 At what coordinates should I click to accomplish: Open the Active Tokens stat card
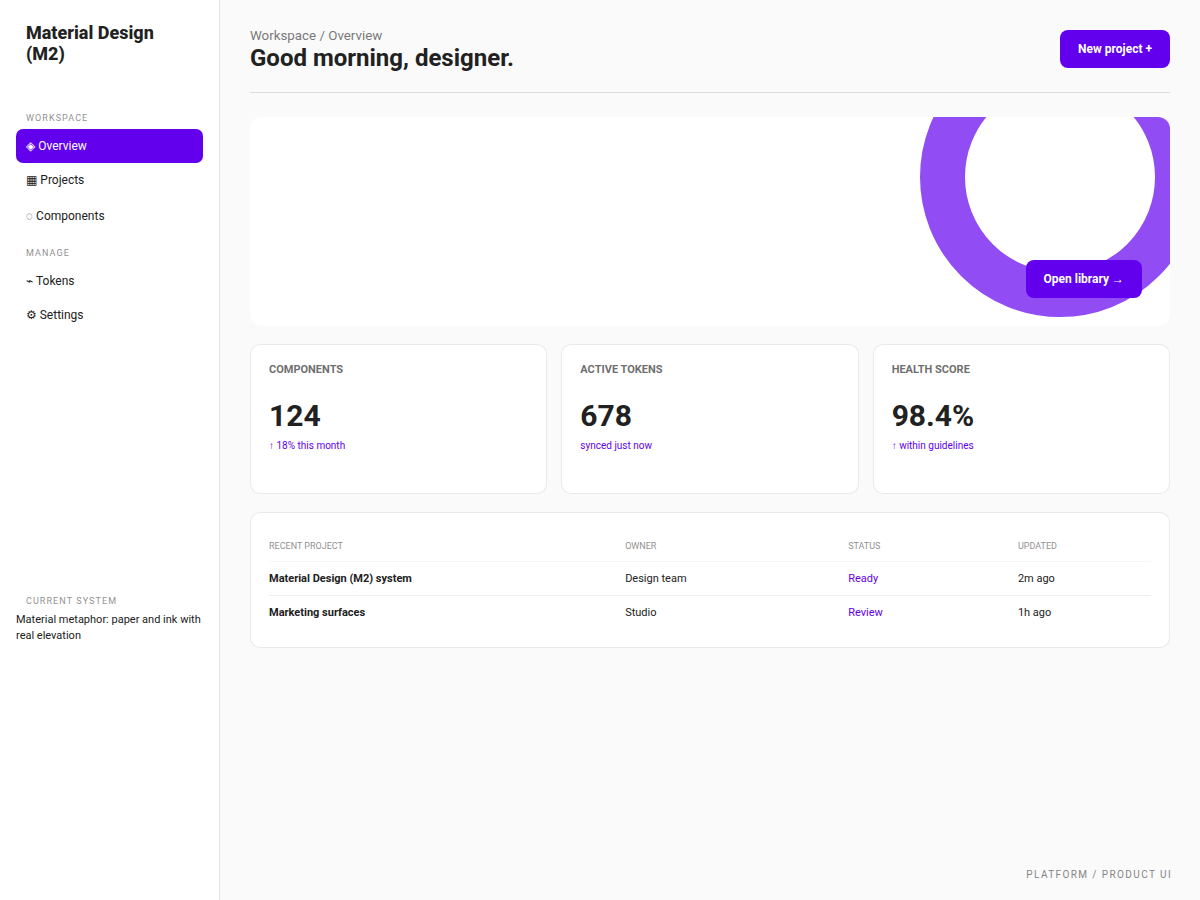(x=710, y=419)
